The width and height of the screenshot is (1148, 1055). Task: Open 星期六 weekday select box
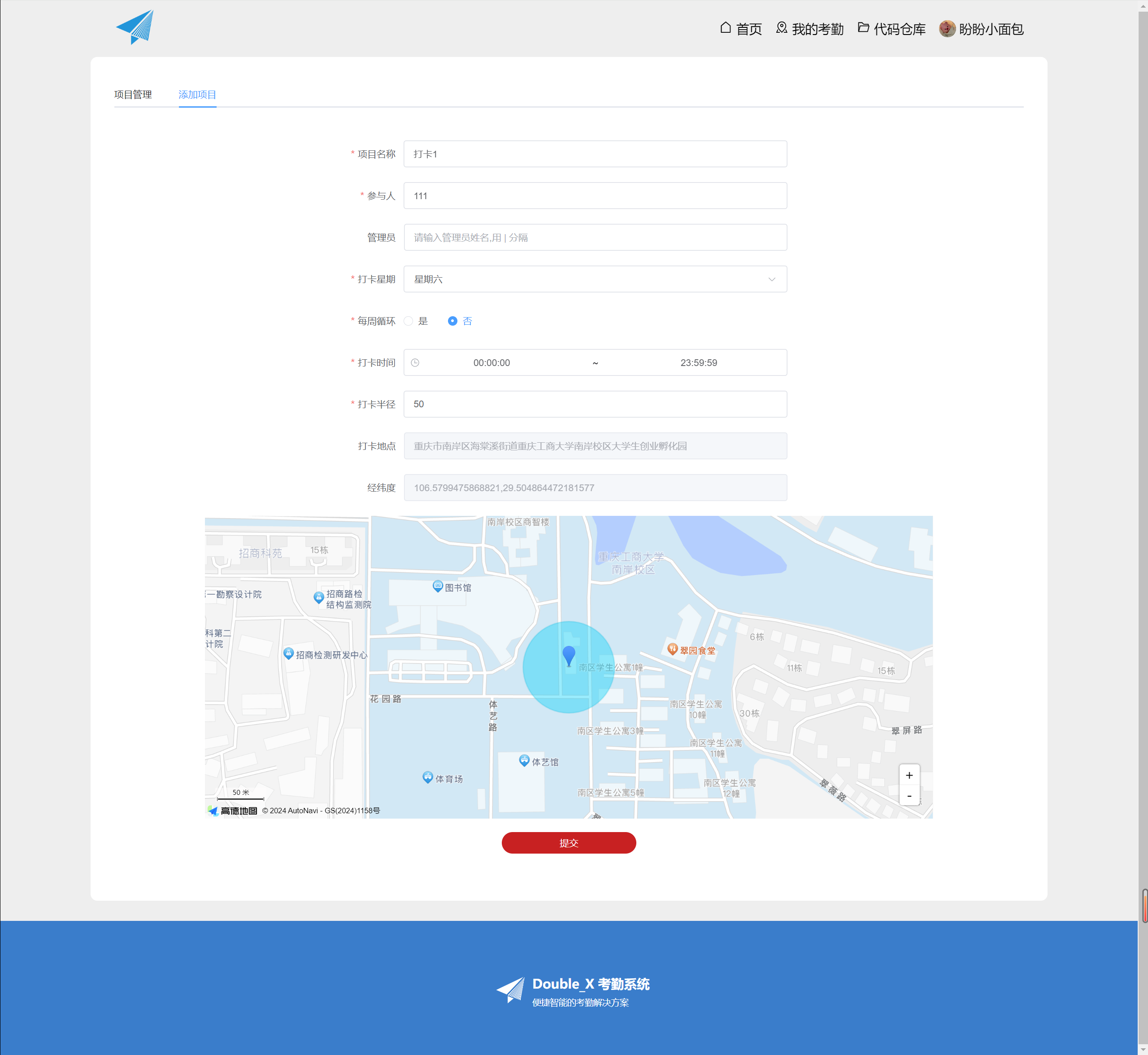click(x=596, y=279)
